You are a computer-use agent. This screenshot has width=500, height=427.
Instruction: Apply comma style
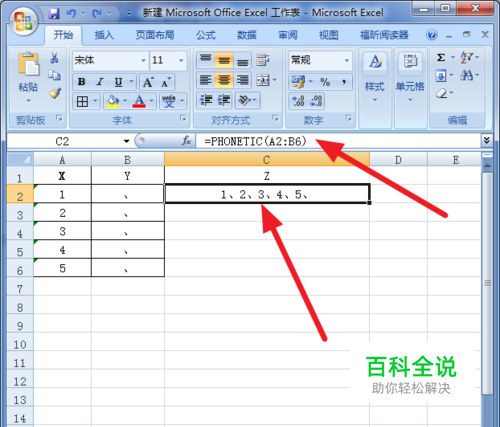tap(344, 82)
